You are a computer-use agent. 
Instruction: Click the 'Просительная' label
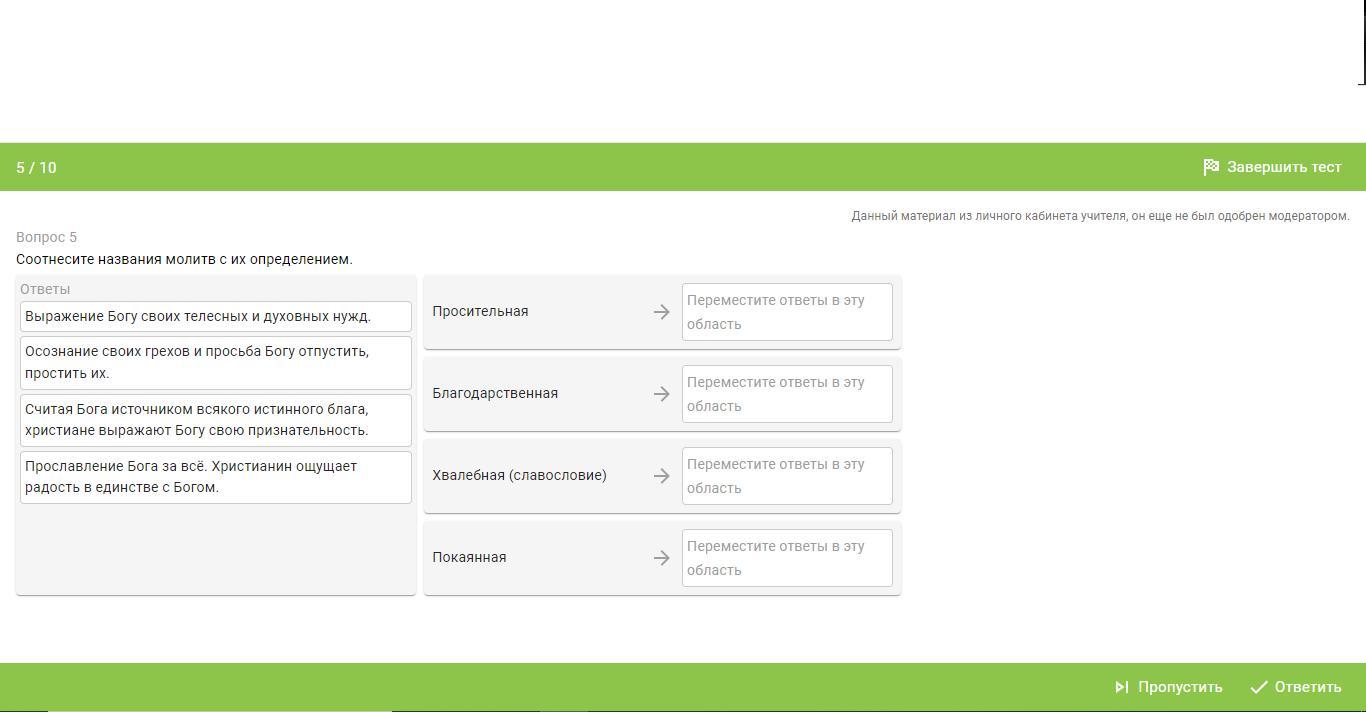[480, 311]
